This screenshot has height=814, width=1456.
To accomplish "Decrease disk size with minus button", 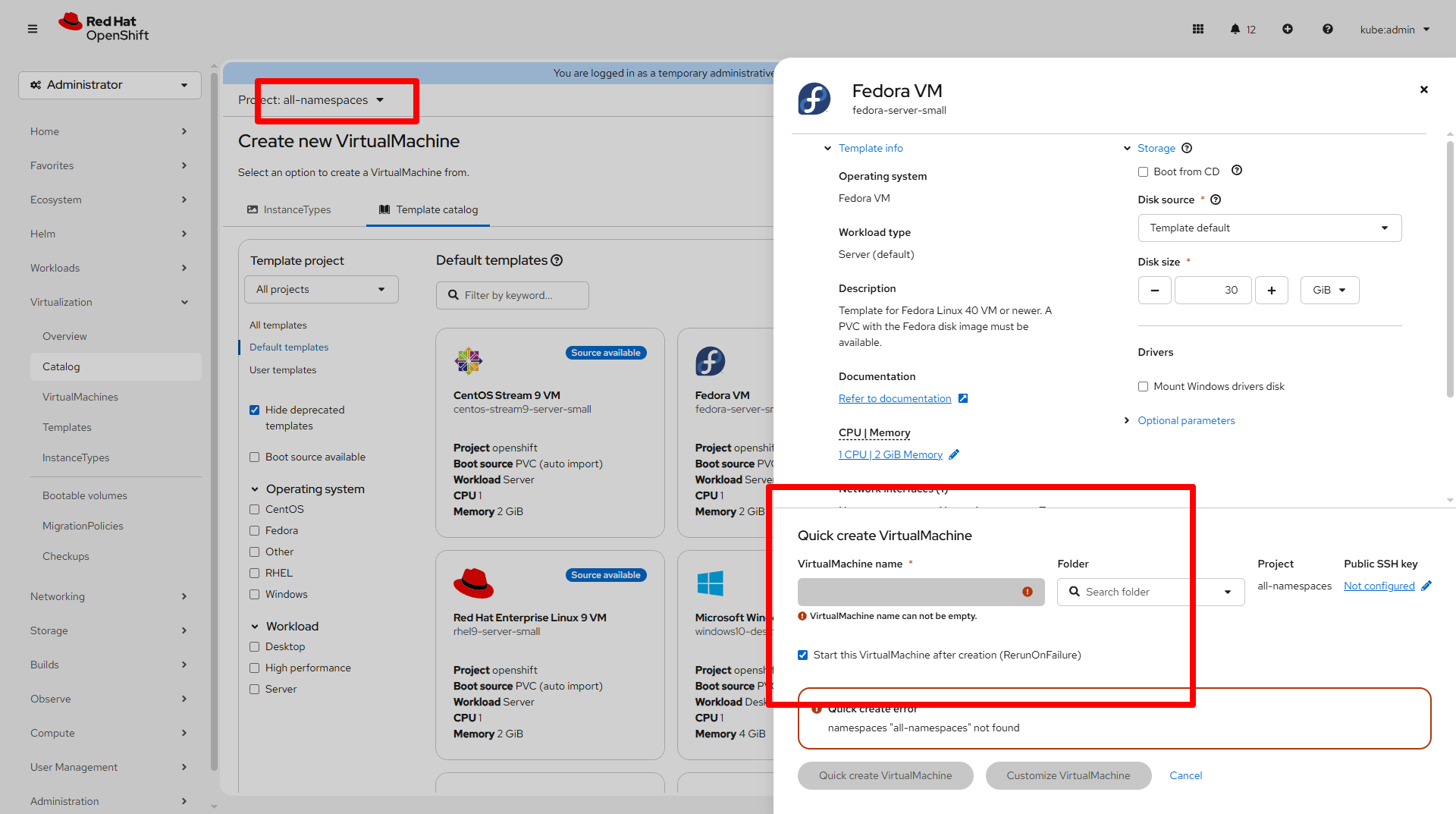I will (1155, 290).
